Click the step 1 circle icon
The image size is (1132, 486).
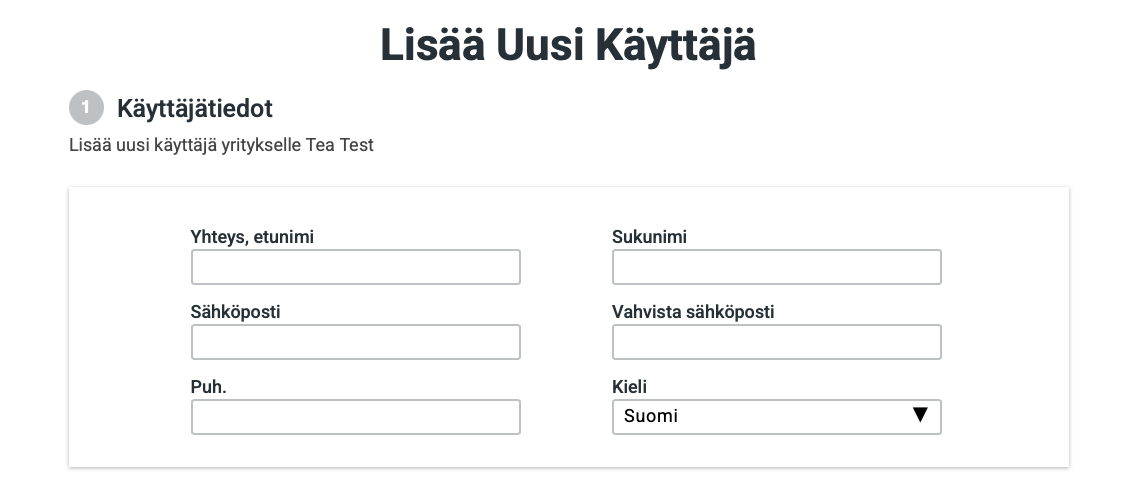point(86,108)
